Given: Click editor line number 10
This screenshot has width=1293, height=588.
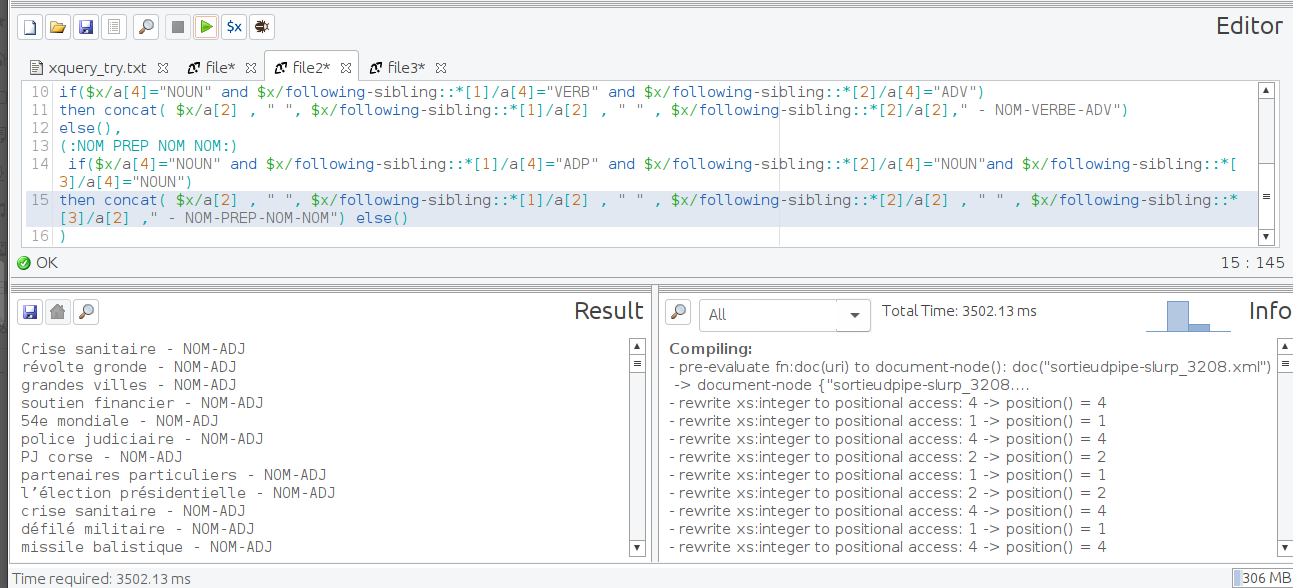Looking at the screenshot, I should click(x=40, y=92).
